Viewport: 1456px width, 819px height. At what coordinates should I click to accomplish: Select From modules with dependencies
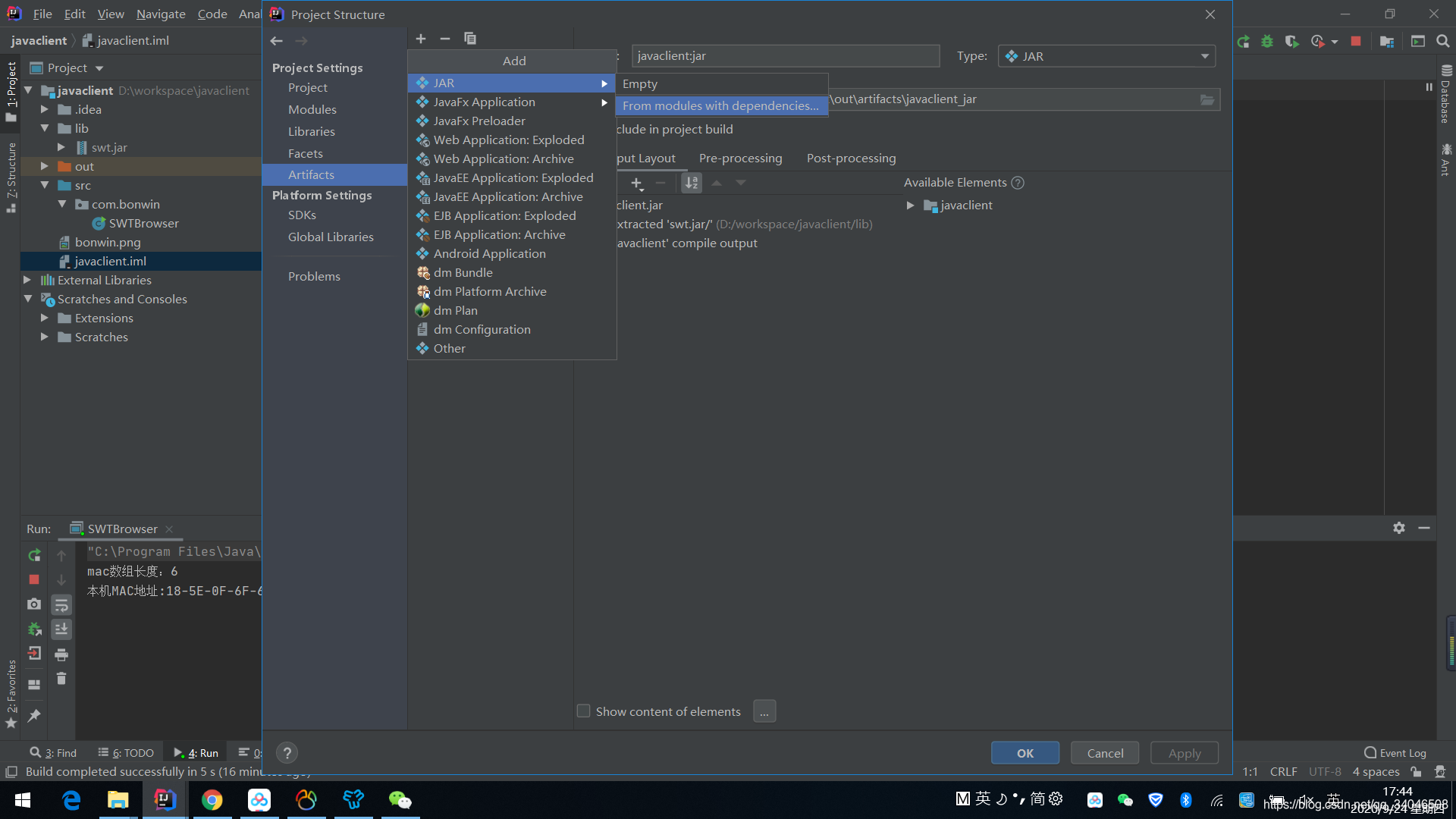[721, 106]
